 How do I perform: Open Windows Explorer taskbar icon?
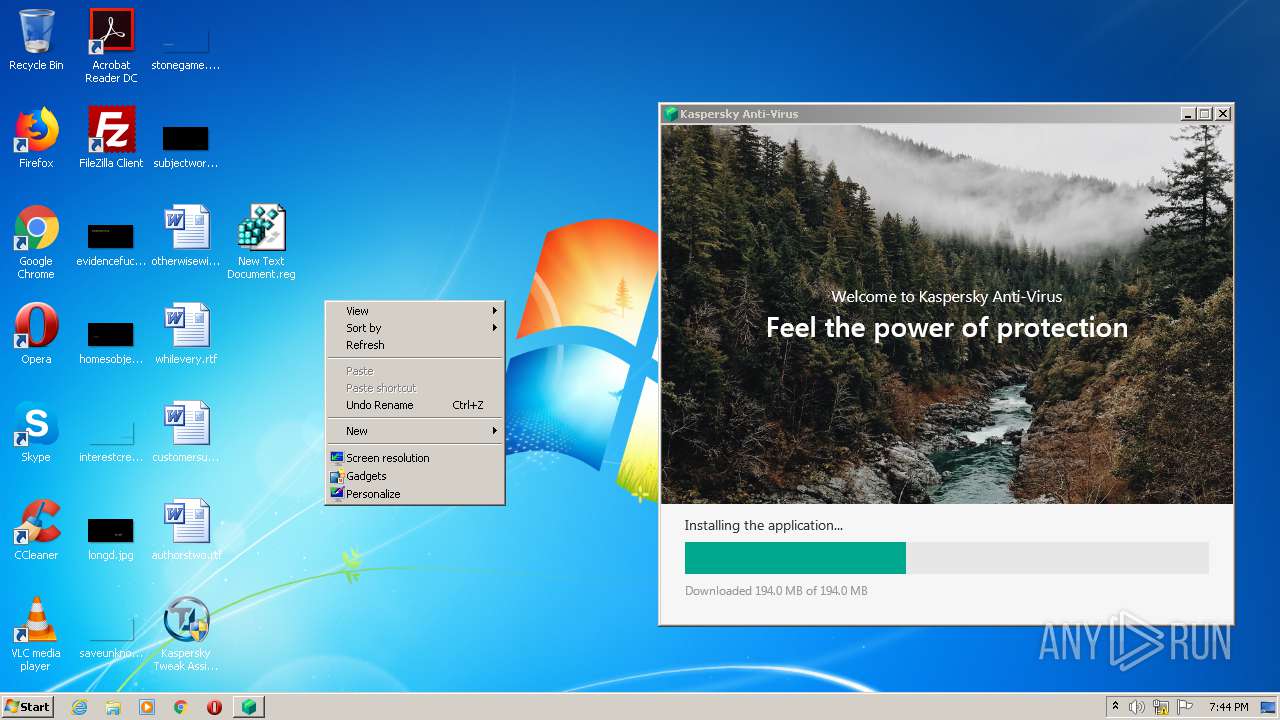pyautogui.click(x=113, y=707)
